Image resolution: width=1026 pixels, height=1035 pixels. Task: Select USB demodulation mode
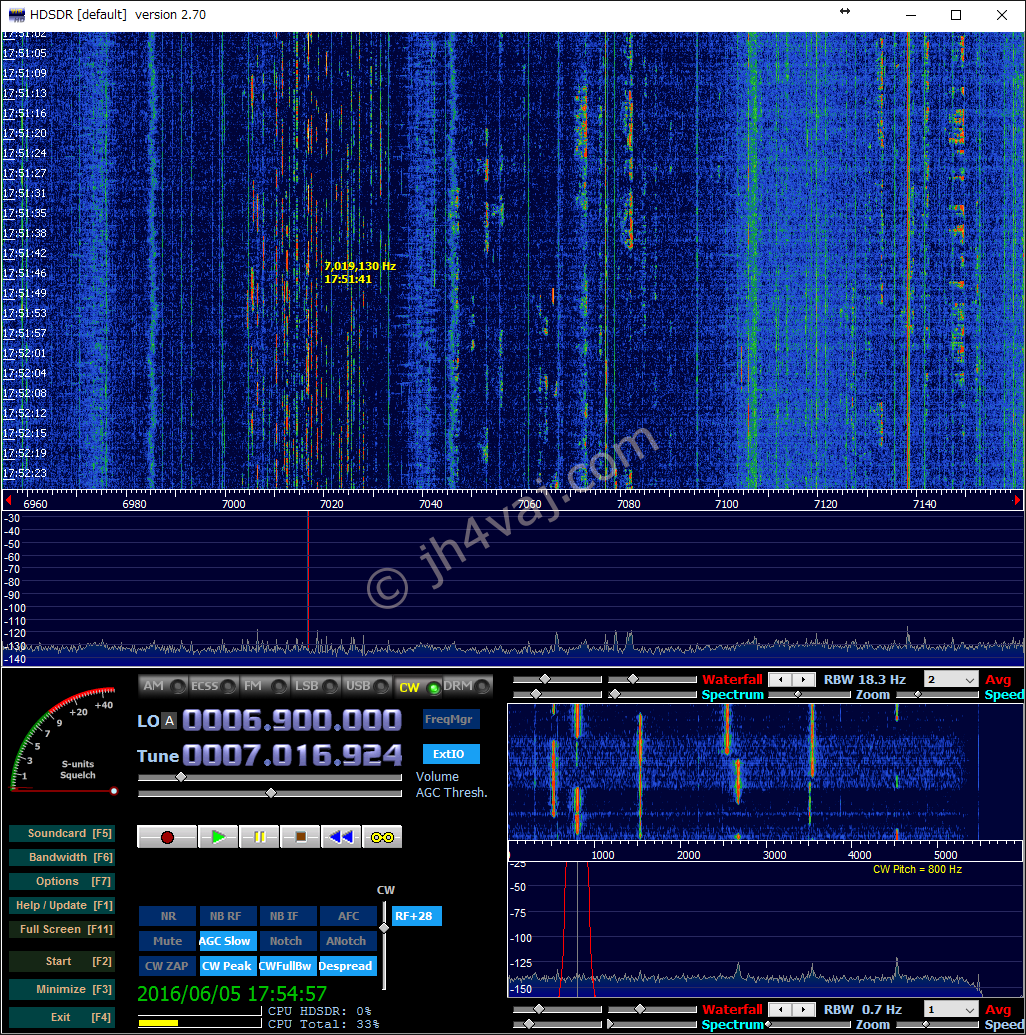pyautogui.click(x=367, y=686)
